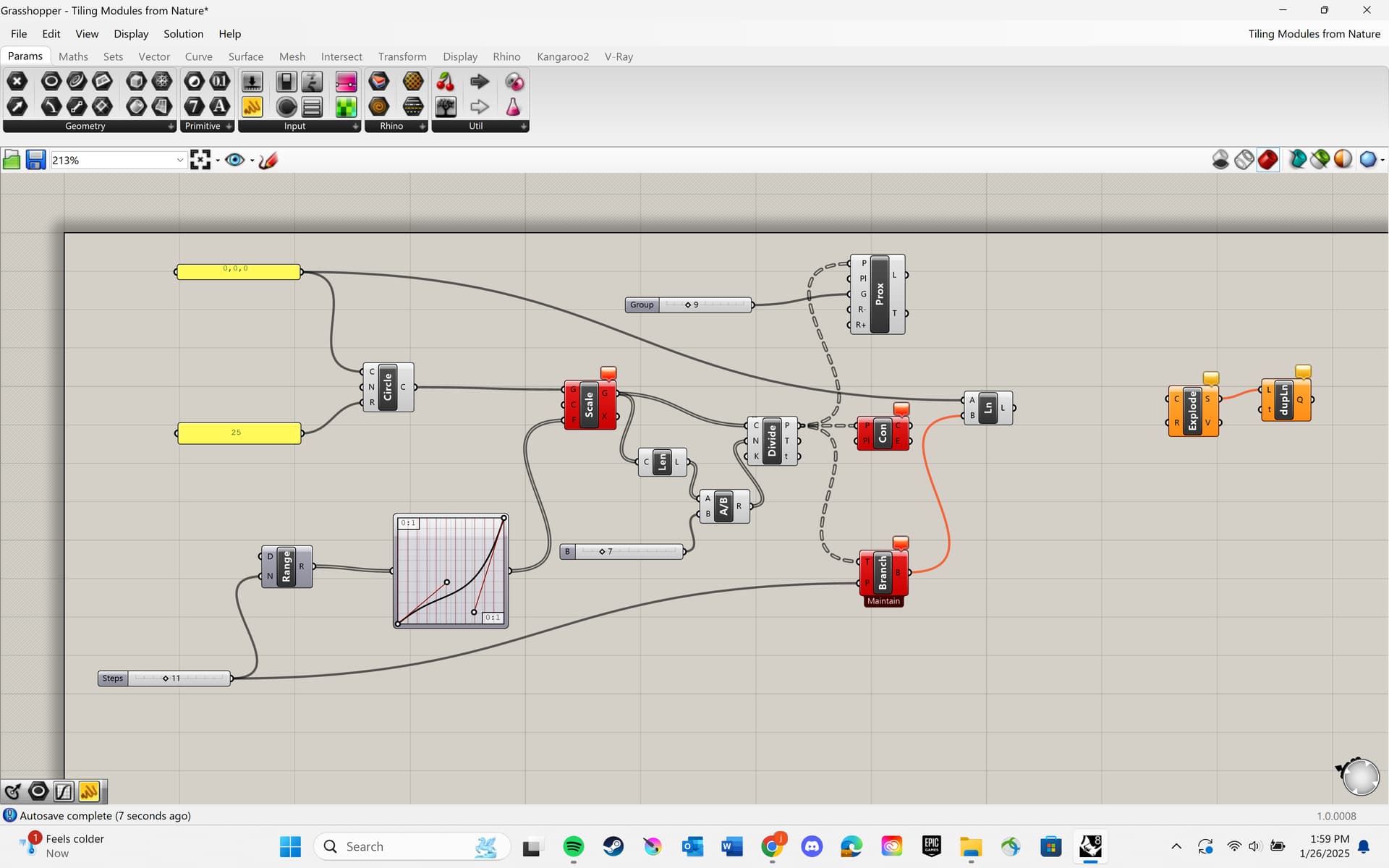Select the yellow Panel input icon
Screen dimensions: 1389x868
252,107
